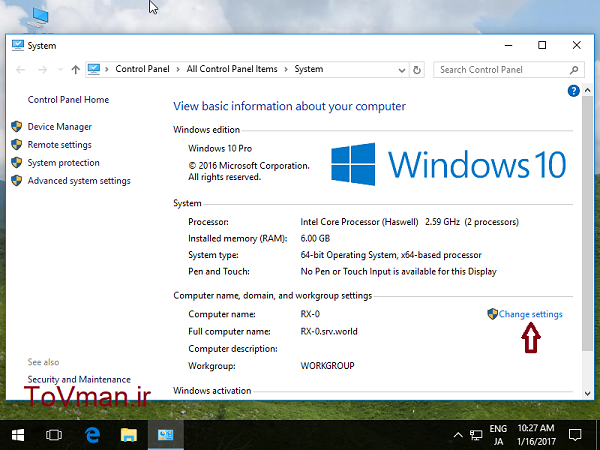The width and height of the screenshot is (600, 450).
Task: Open recent locations dropdown arrow
Action: pyautogui.click(x=60, y=70)
